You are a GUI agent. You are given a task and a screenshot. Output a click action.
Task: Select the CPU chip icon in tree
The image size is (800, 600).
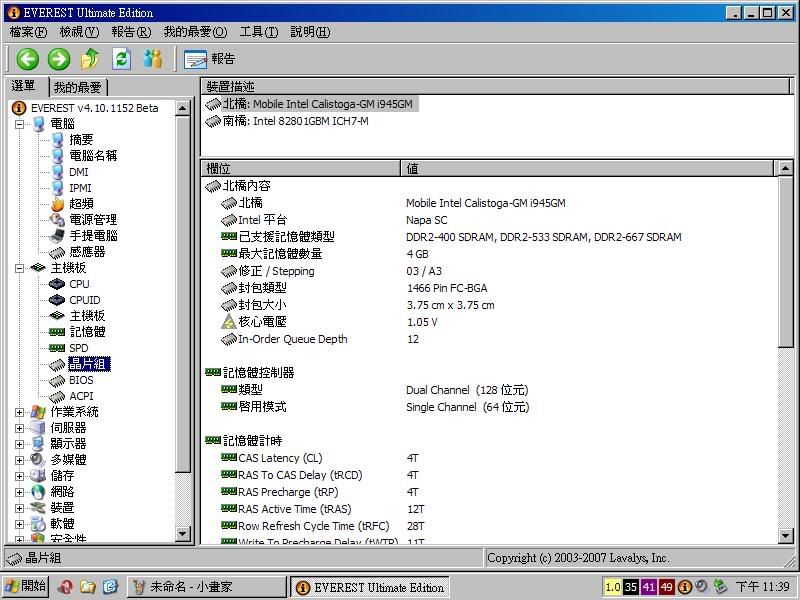[x=57, y=284]
